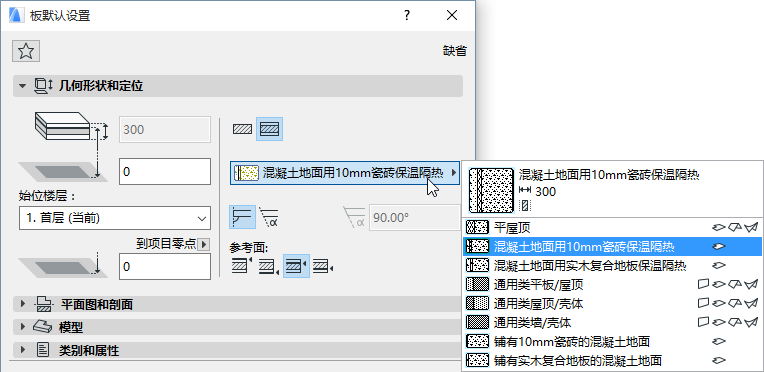Viewport: 764px width, 372px height.
Task: Close the 板默认设置 dialog
Action: point(452,15)
